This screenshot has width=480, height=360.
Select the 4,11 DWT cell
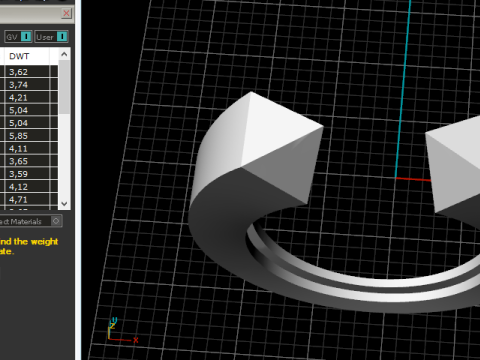[27, 149]
